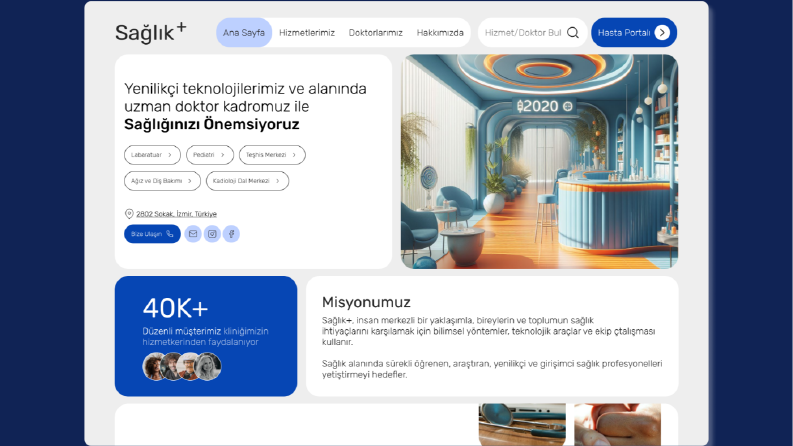Open the Hasta Portalı button
Image resolution: width=793 pixels, height=446 pixels.
tap(634, 32)
